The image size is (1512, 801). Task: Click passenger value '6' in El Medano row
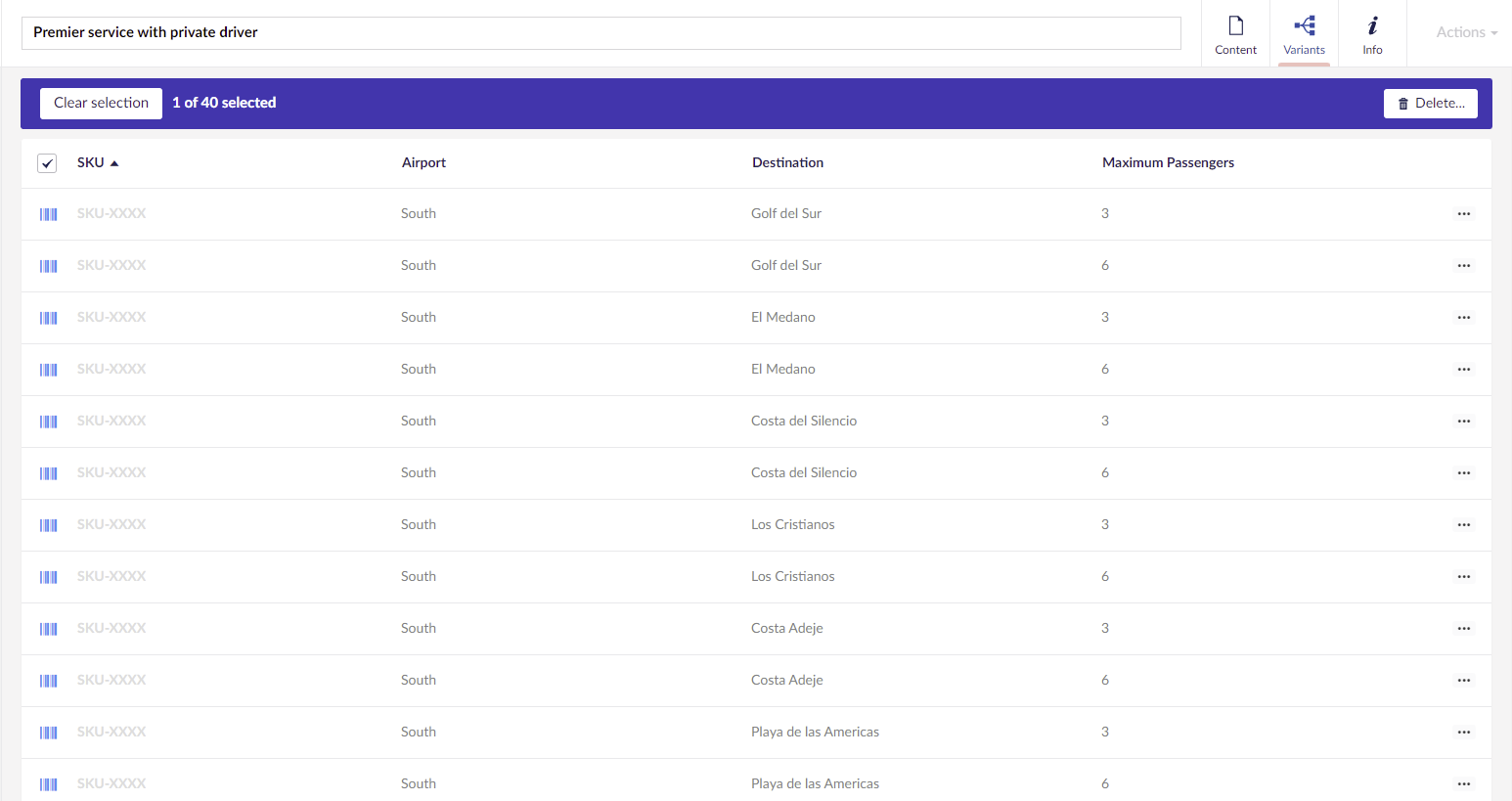pyautogui.click(x=1105, y=369)
